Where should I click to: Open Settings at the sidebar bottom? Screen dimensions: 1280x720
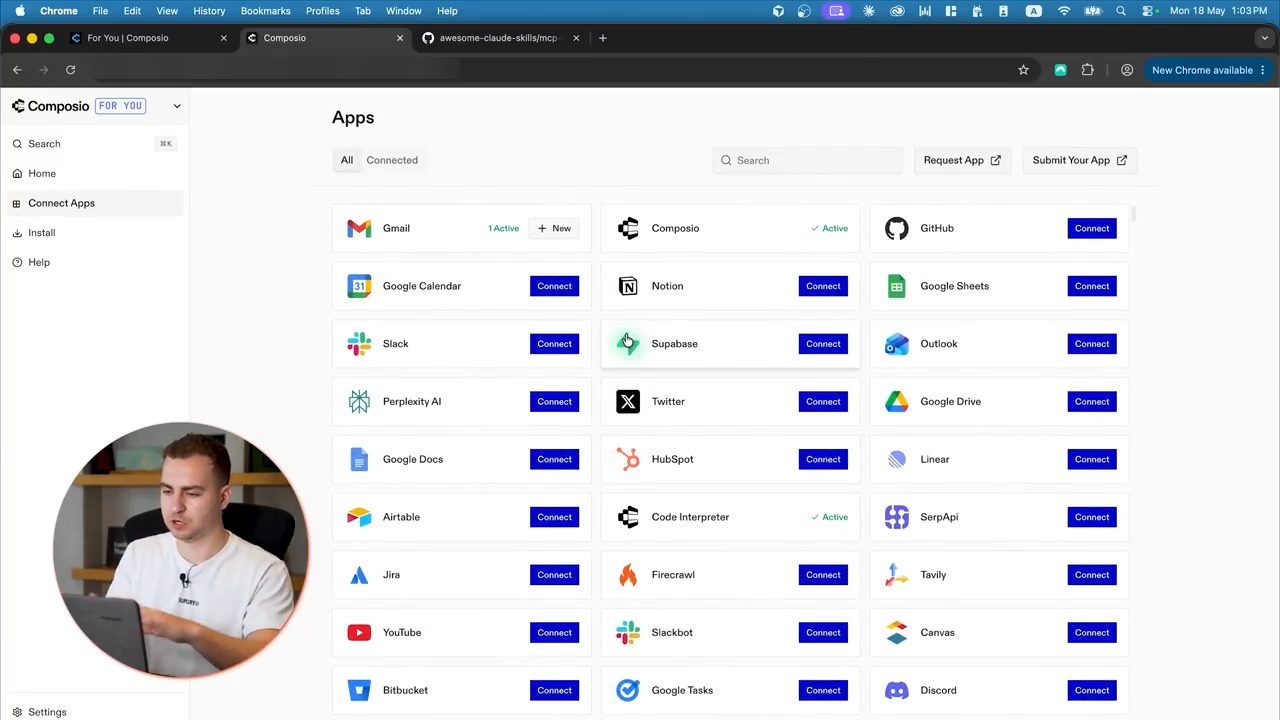coord(95,712)
